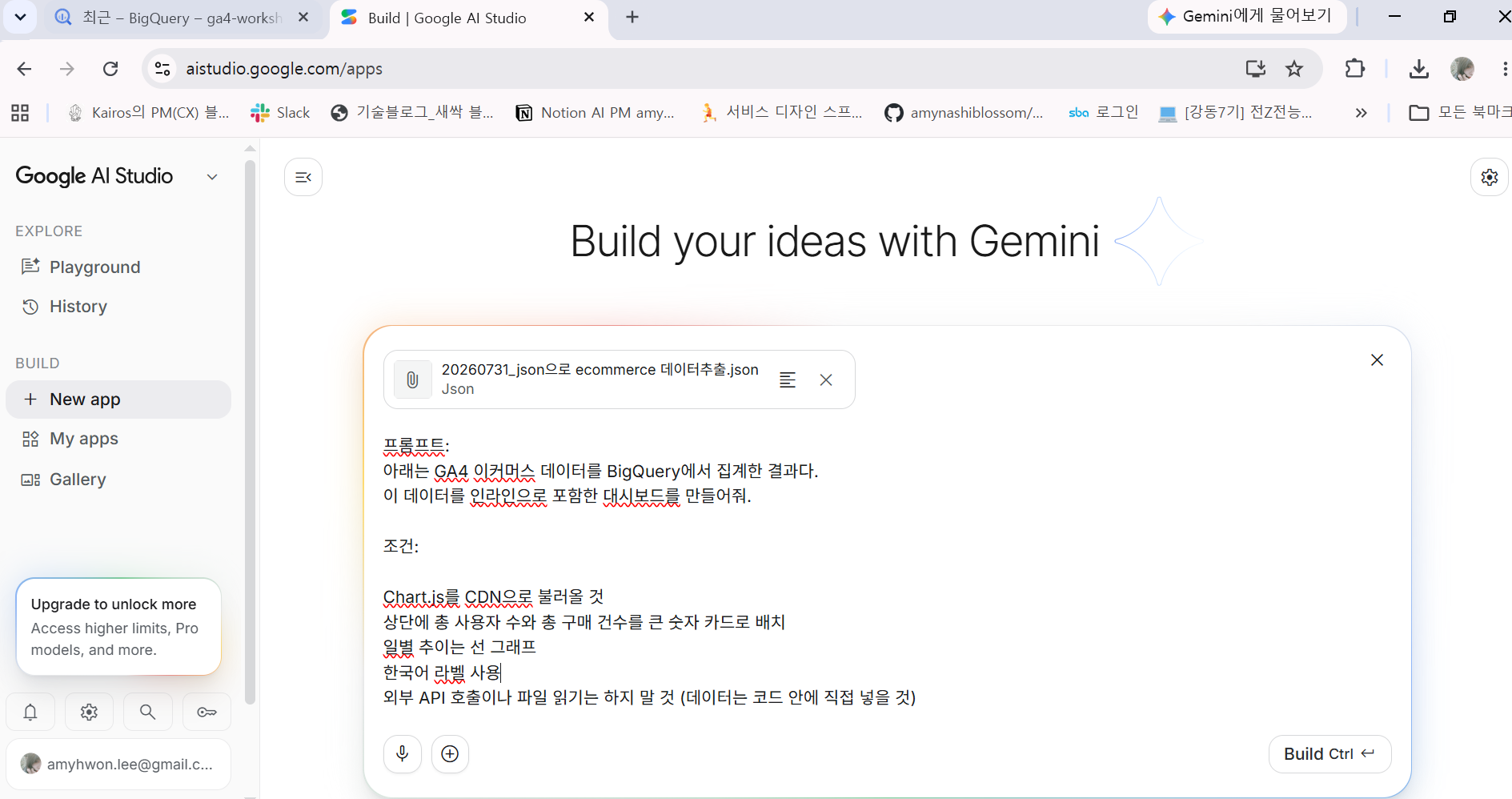Image resolution: width=1512 pixels, height=799 pixels.
Task: Start voice input with microphone button
Action: pos(403,754)
